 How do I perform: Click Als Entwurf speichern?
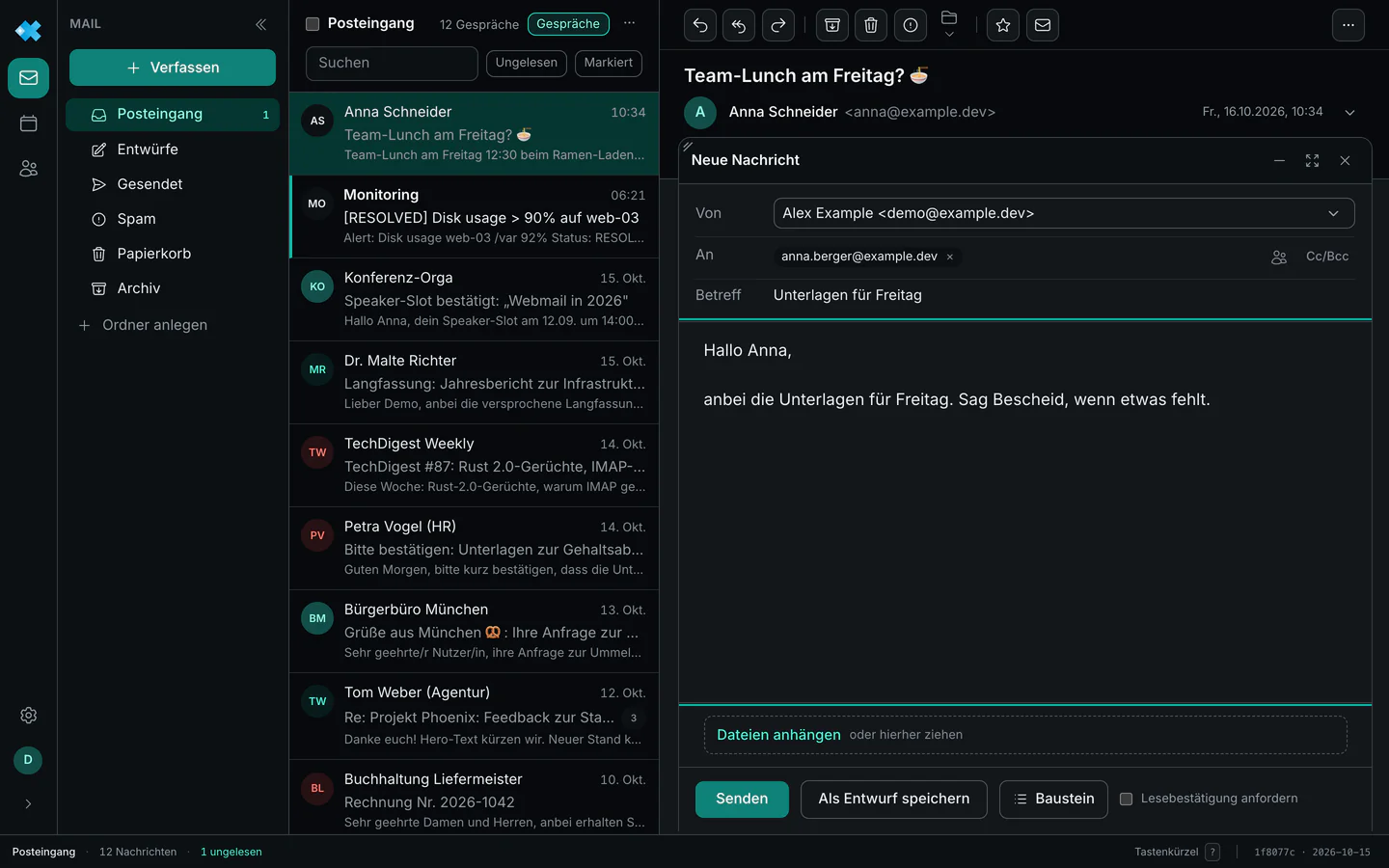pos(894,800)
